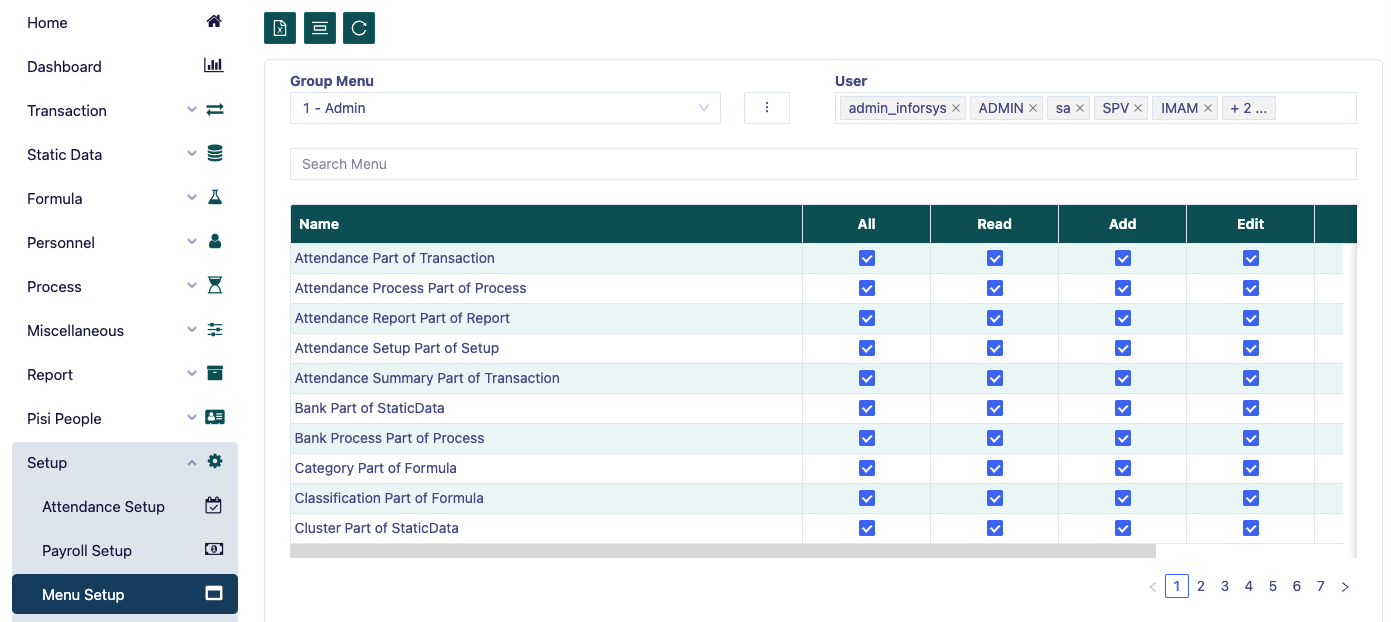Screen dimensions: 1391x622
Task: Open the Group Menu dropdown
Action: click(505, 108)
